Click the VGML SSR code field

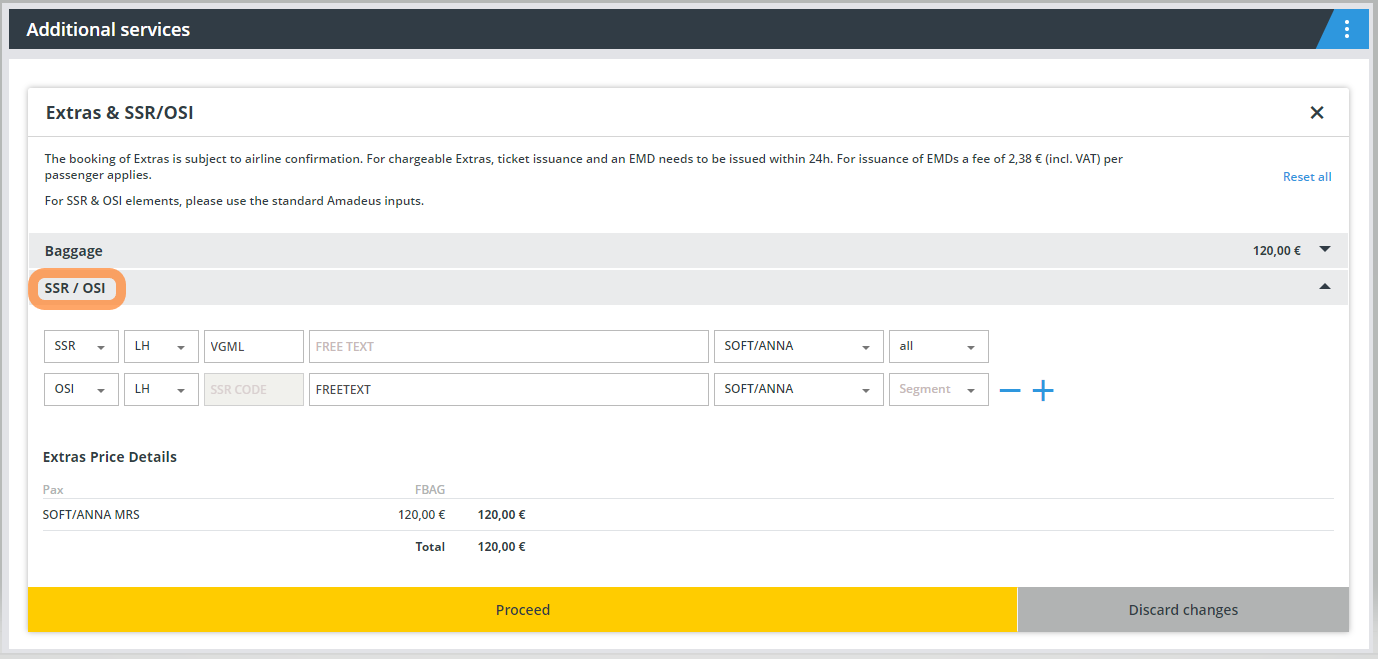point(253,347)
